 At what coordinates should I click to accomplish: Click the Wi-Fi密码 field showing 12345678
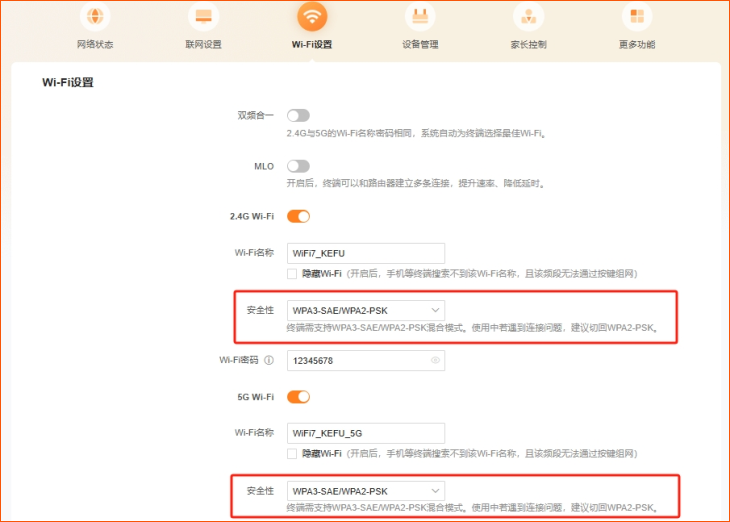click(365, 360)
